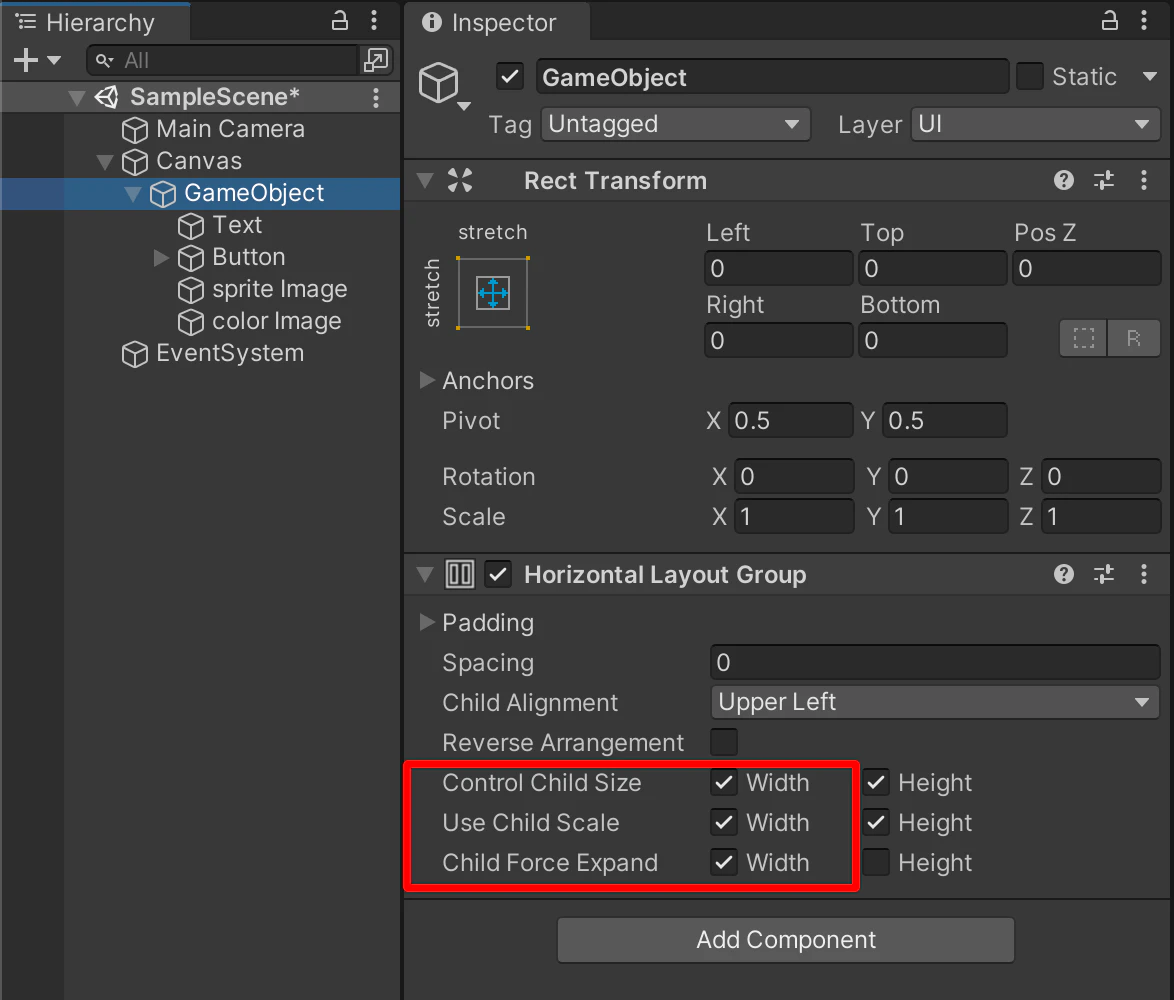Click the GameObject name text field
The image size is (1174, 1000).
click(772, 77)
